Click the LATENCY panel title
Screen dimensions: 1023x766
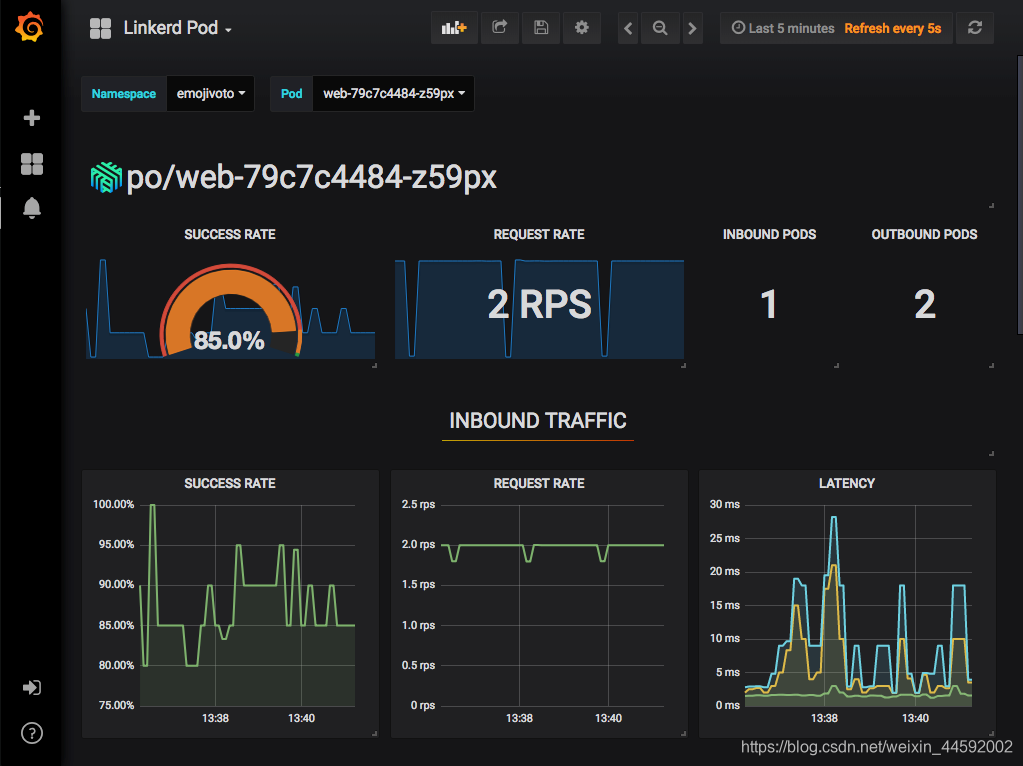[x=847, y=483]
